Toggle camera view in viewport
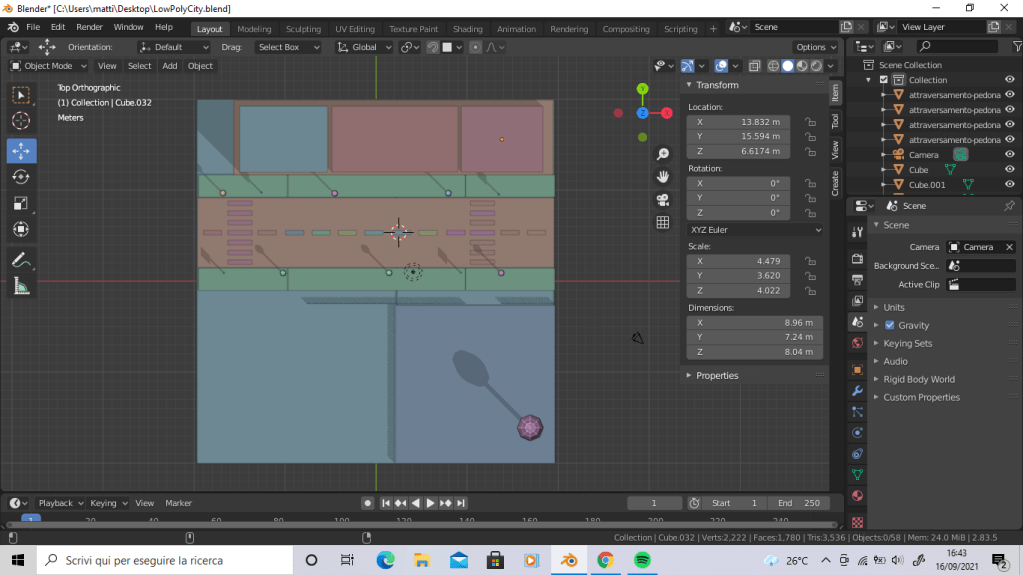1023x575 pixels. tap(662, 200)
